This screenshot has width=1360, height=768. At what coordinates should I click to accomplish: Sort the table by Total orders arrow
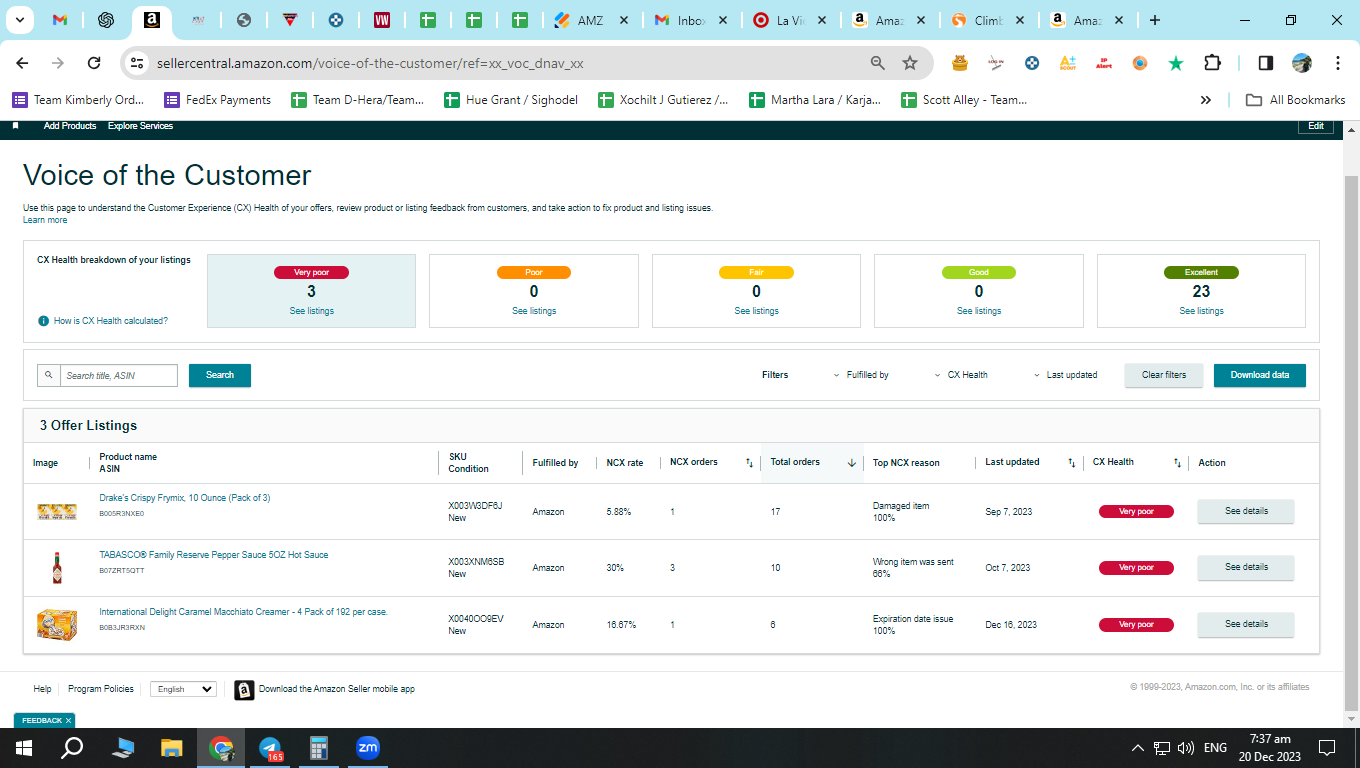coord(852,463)
